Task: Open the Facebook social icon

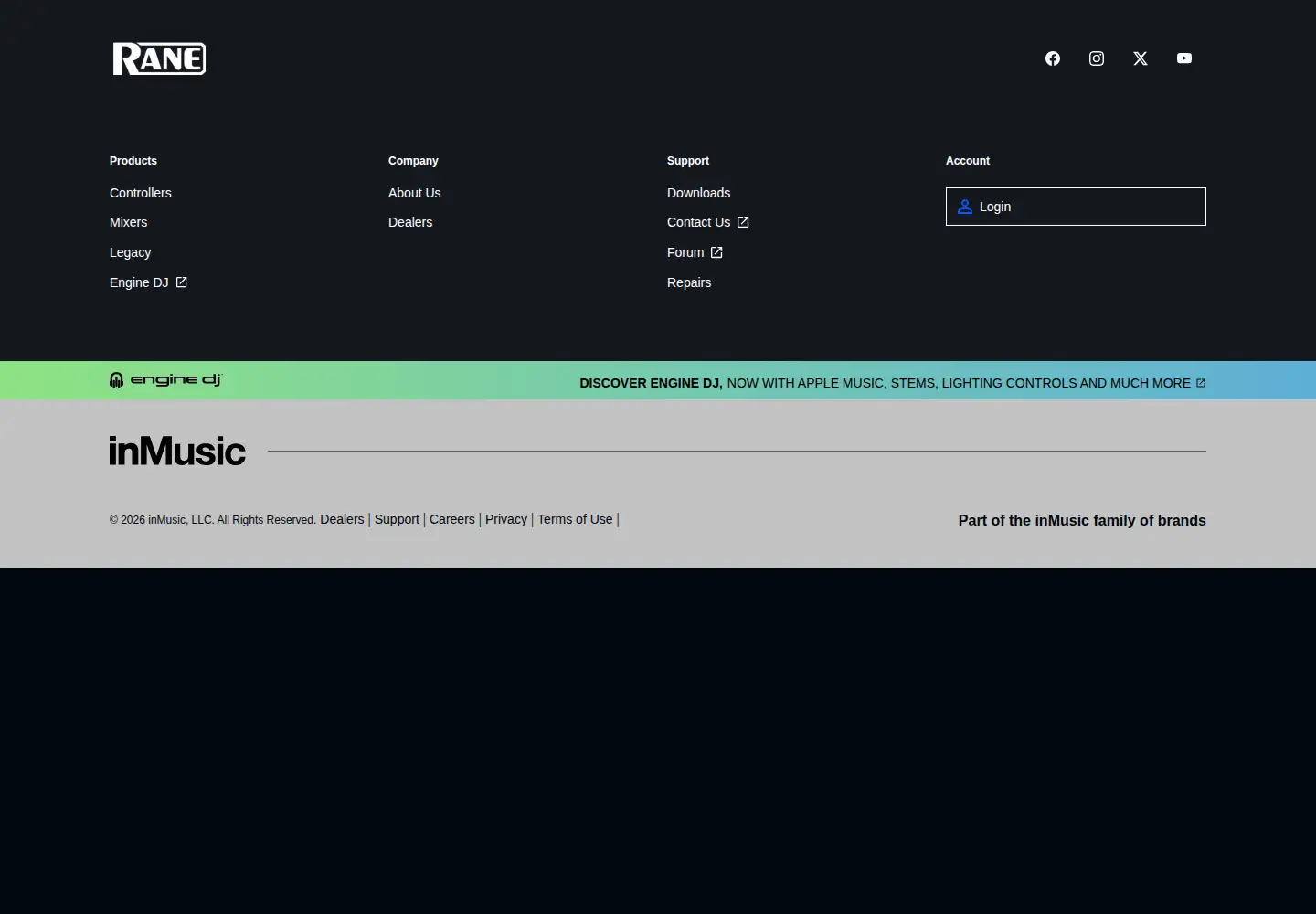Action: pos(1053,58)
